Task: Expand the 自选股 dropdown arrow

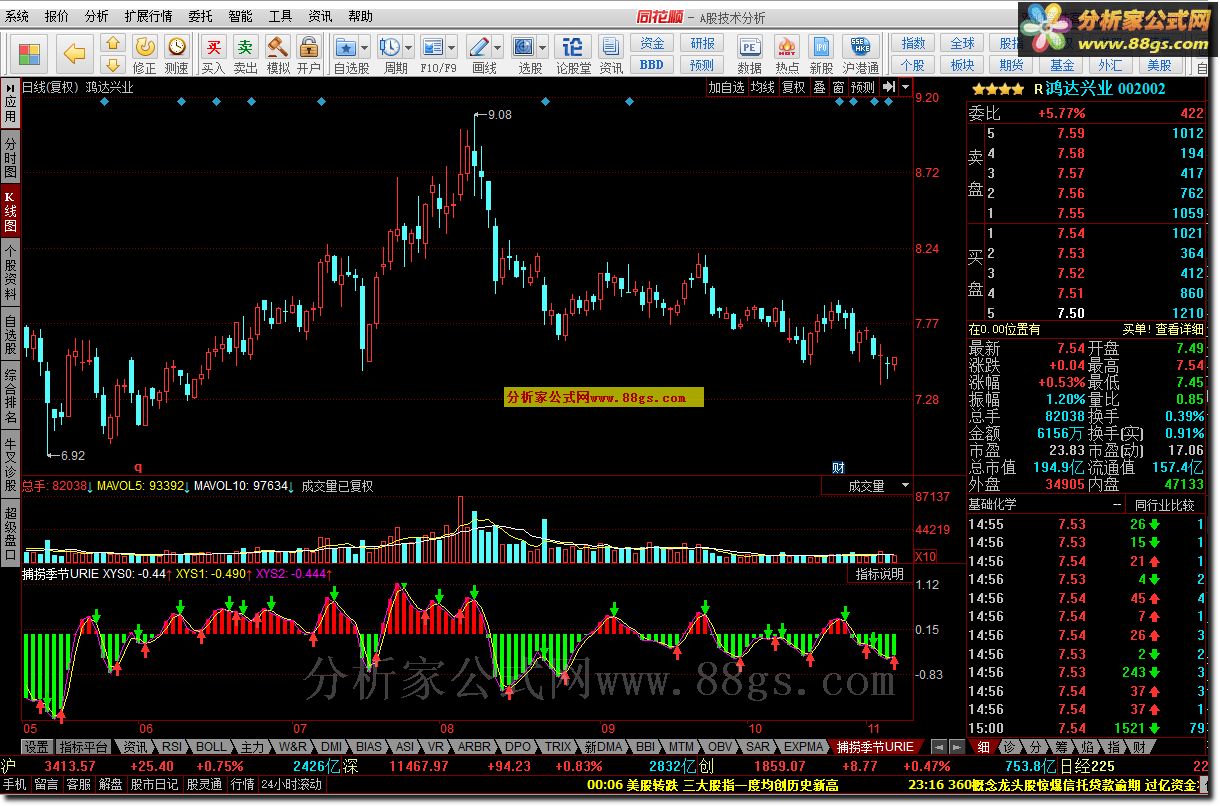Action: coord(365,47)
